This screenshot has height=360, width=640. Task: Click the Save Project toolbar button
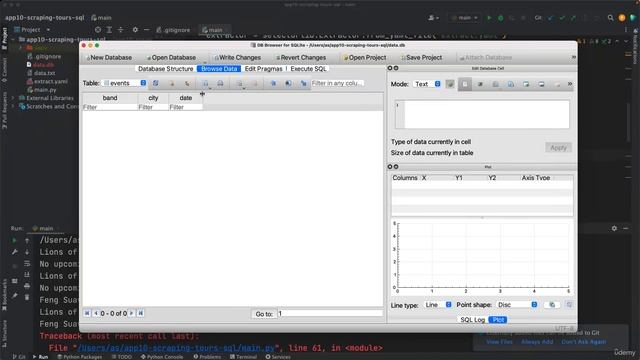(421, 58)
